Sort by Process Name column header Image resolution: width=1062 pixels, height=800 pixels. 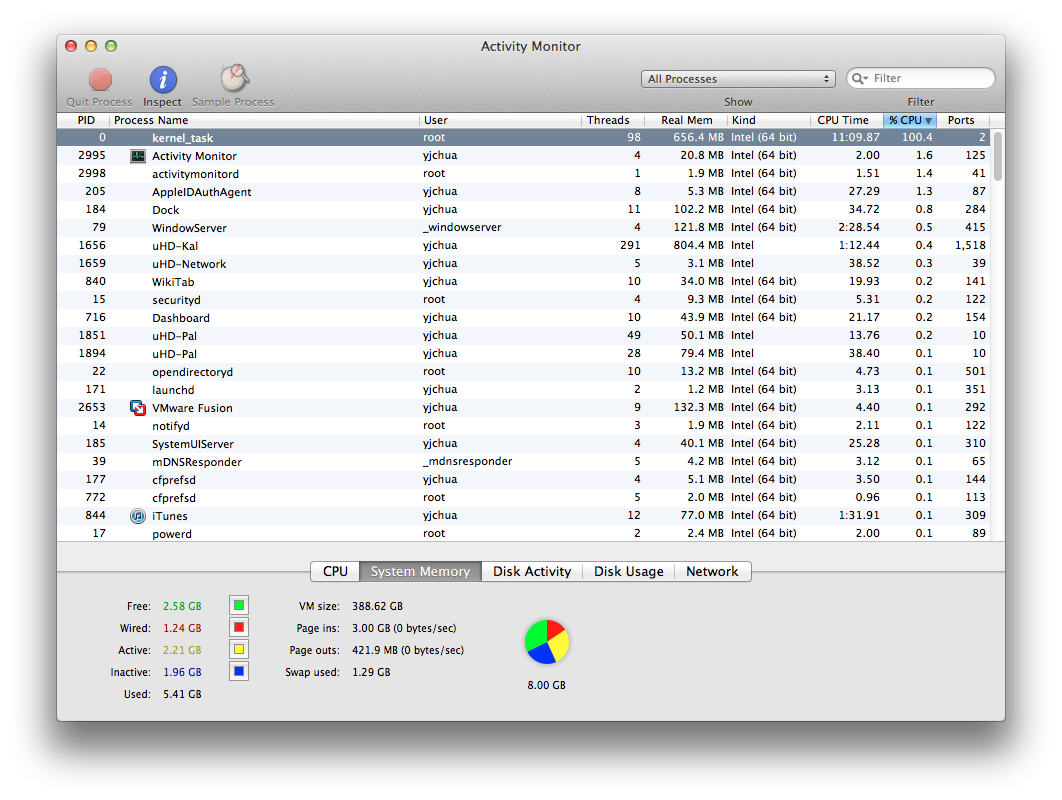(x=264, y=120)
